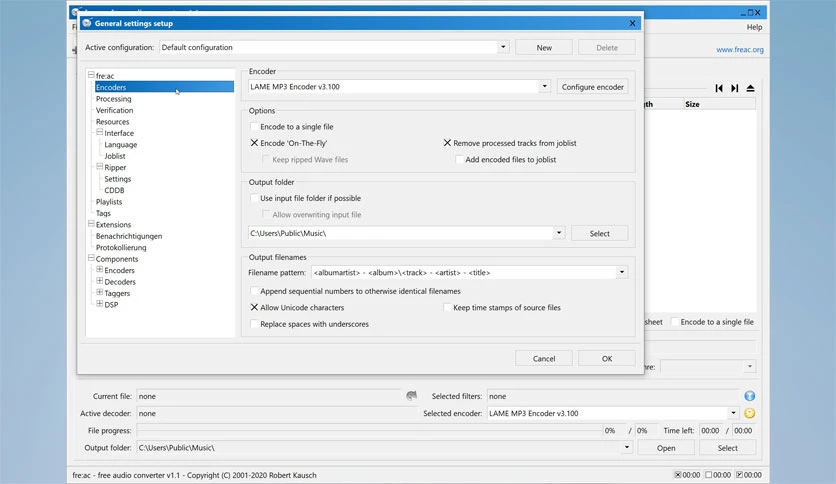Open the Active configuration dropdown

(x=503, y=47)
